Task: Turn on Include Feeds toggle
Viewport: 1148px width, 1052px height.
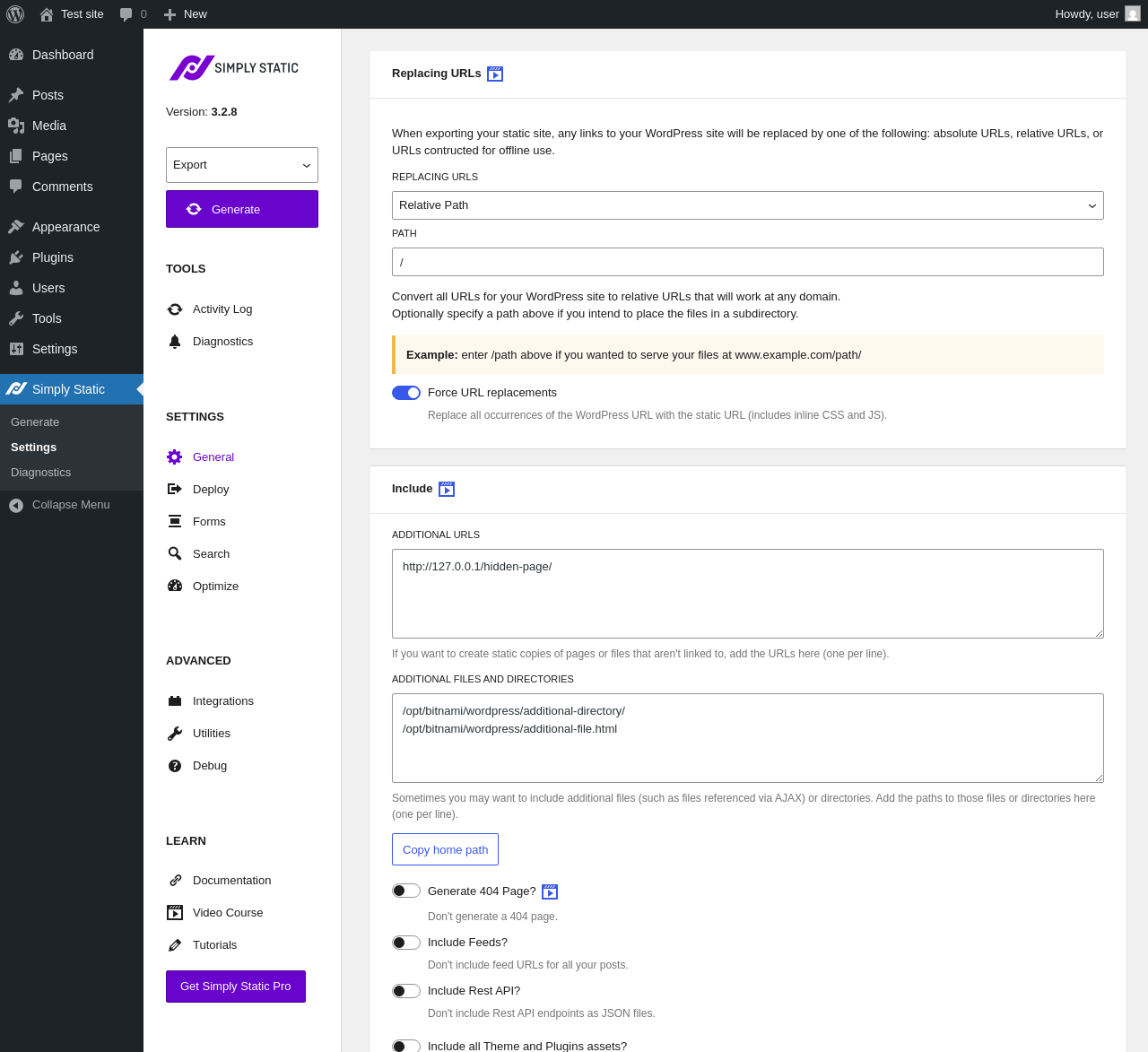Action: point(406,943)
